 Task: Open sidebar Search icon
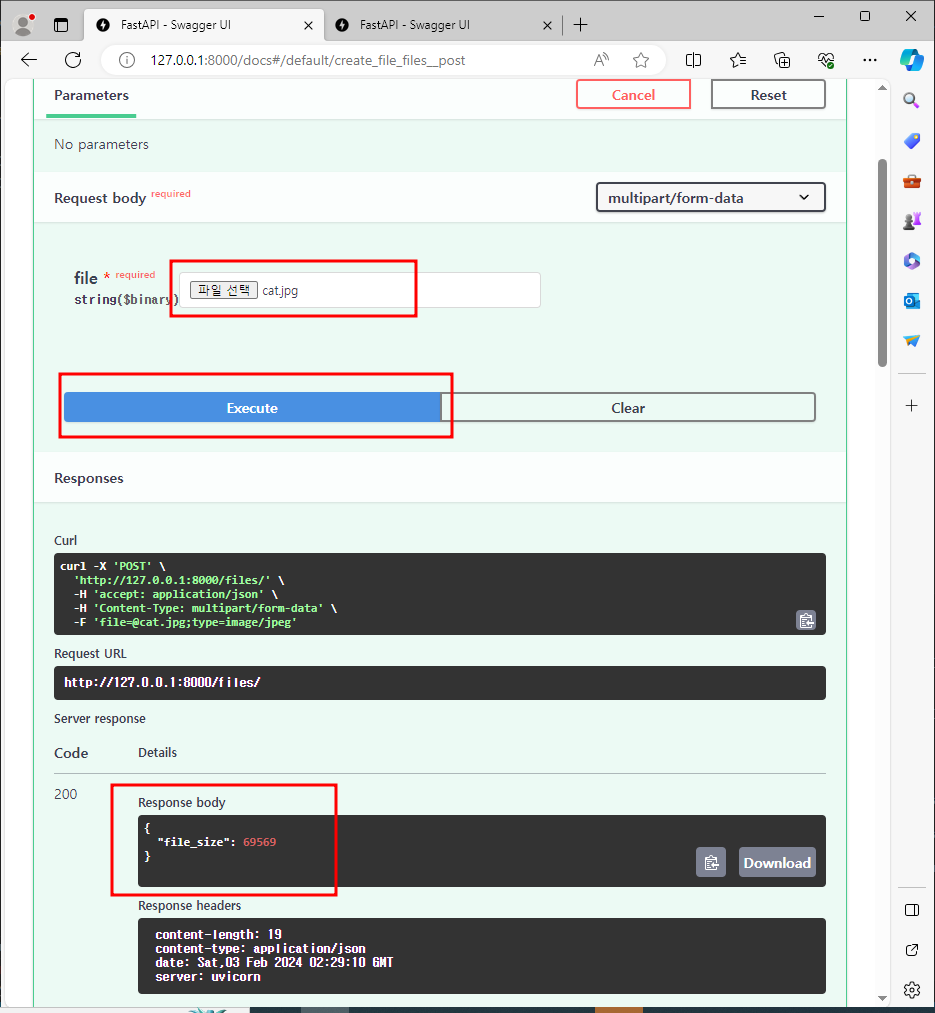[911, 100]
